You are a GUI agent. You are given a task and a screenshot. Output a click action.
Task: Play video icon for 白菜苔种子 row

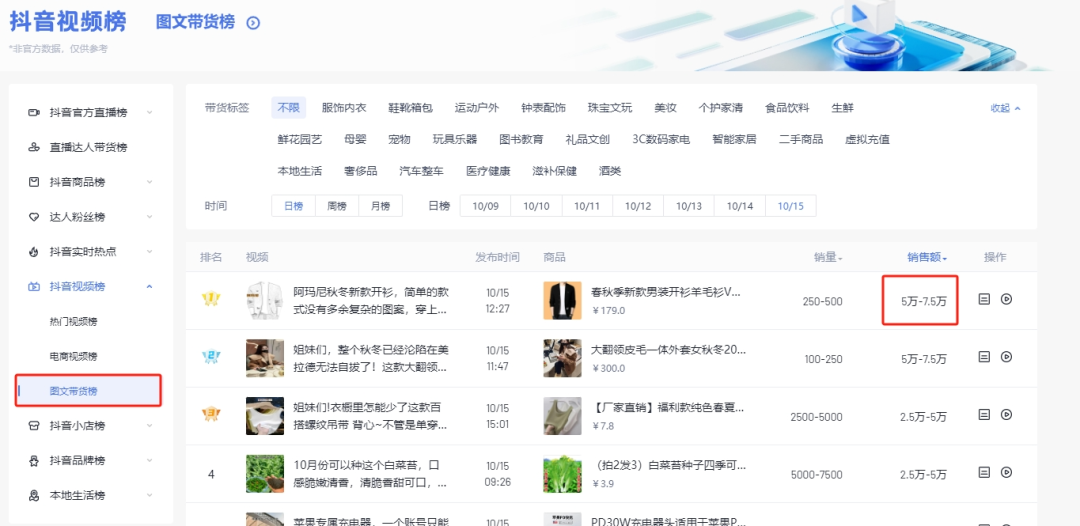pyautogui.click(x=1006, y=472)
